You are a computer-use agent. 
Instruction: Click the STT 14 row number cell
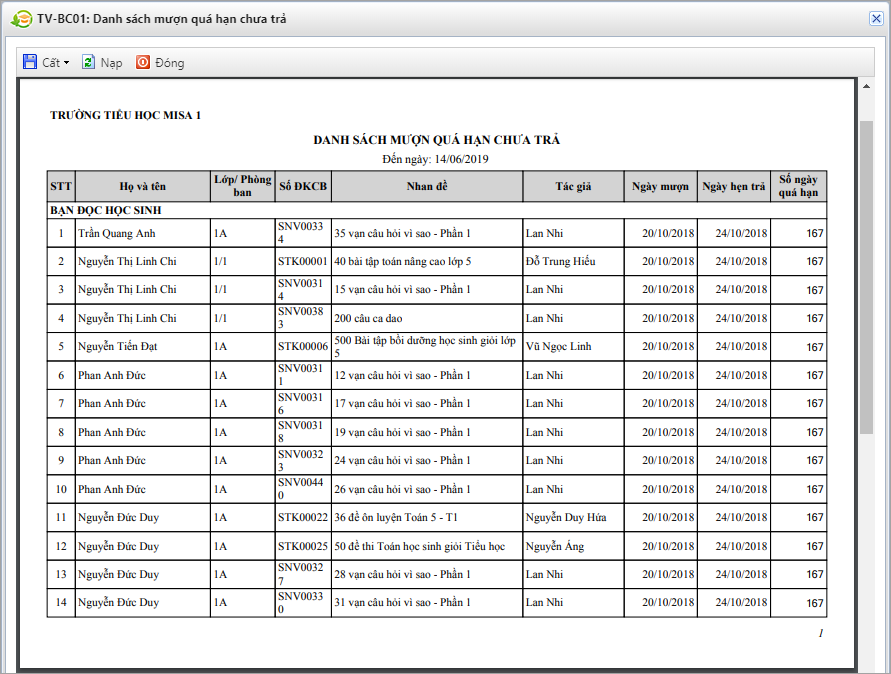[61, 602]
